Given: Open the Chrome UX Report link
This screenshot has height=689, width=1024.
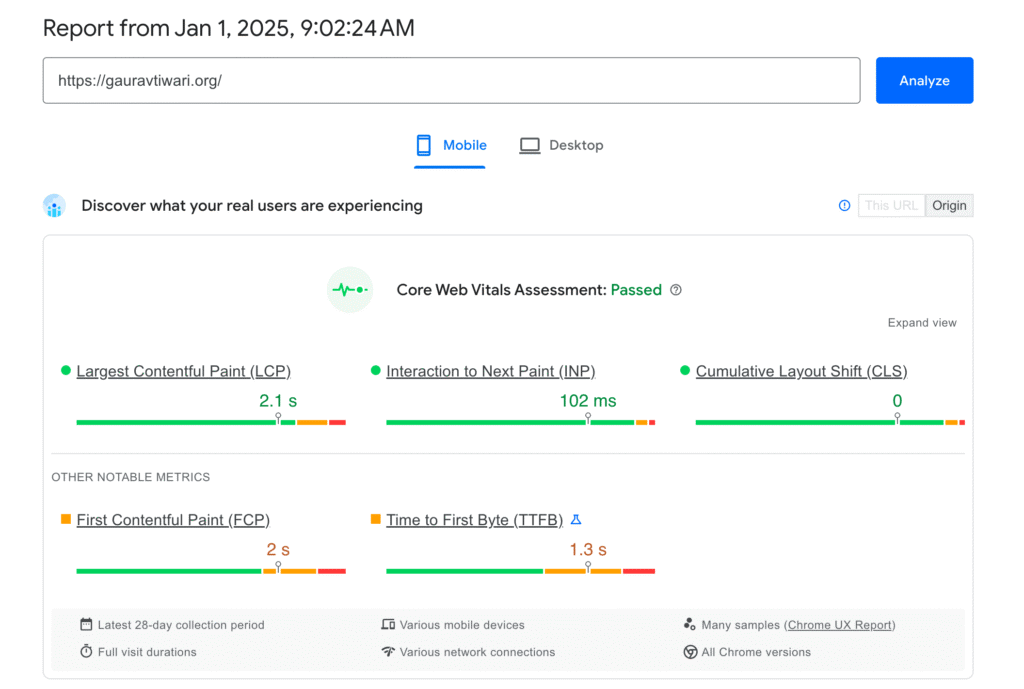Looking at the screenshot, I should (x=840, y=624).
